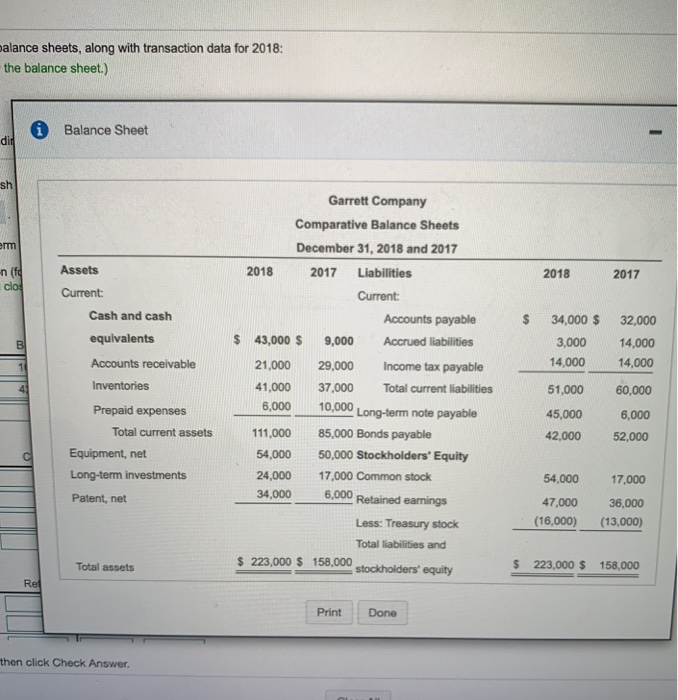The height and width of the screenshot is (700, 678).
Task: Click the Prepaid expenses label
Action: point(140,410)
